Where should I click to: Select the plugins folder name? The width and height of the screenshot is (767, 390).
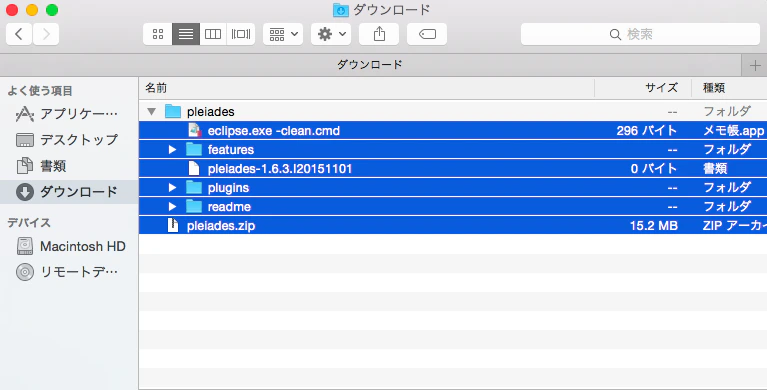228,188
